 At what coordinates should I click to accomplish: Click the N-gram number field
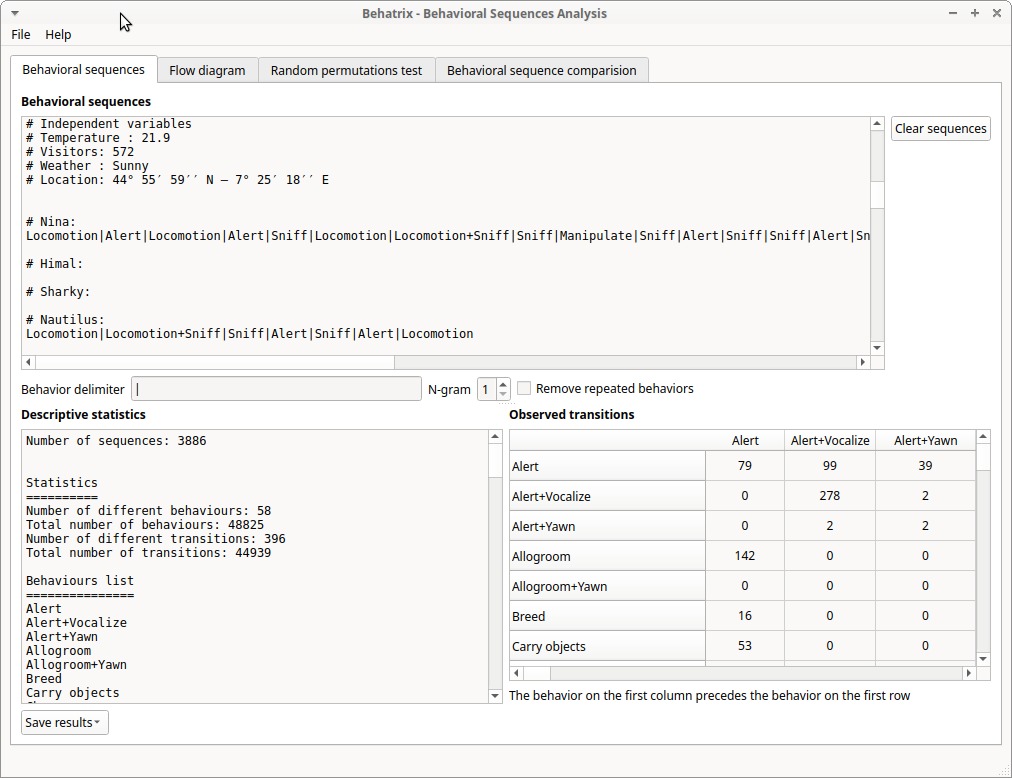pos(487,389)
